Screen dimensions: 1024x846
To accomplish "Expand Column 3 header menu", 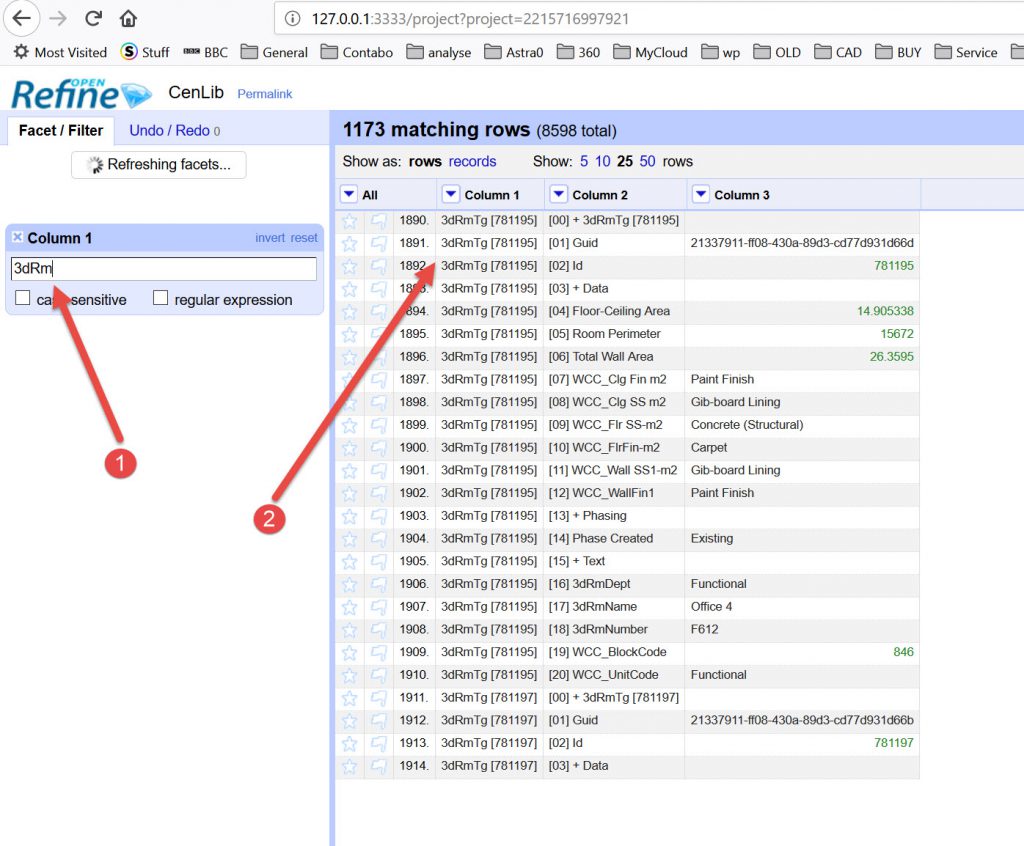I will click(700, 194).
